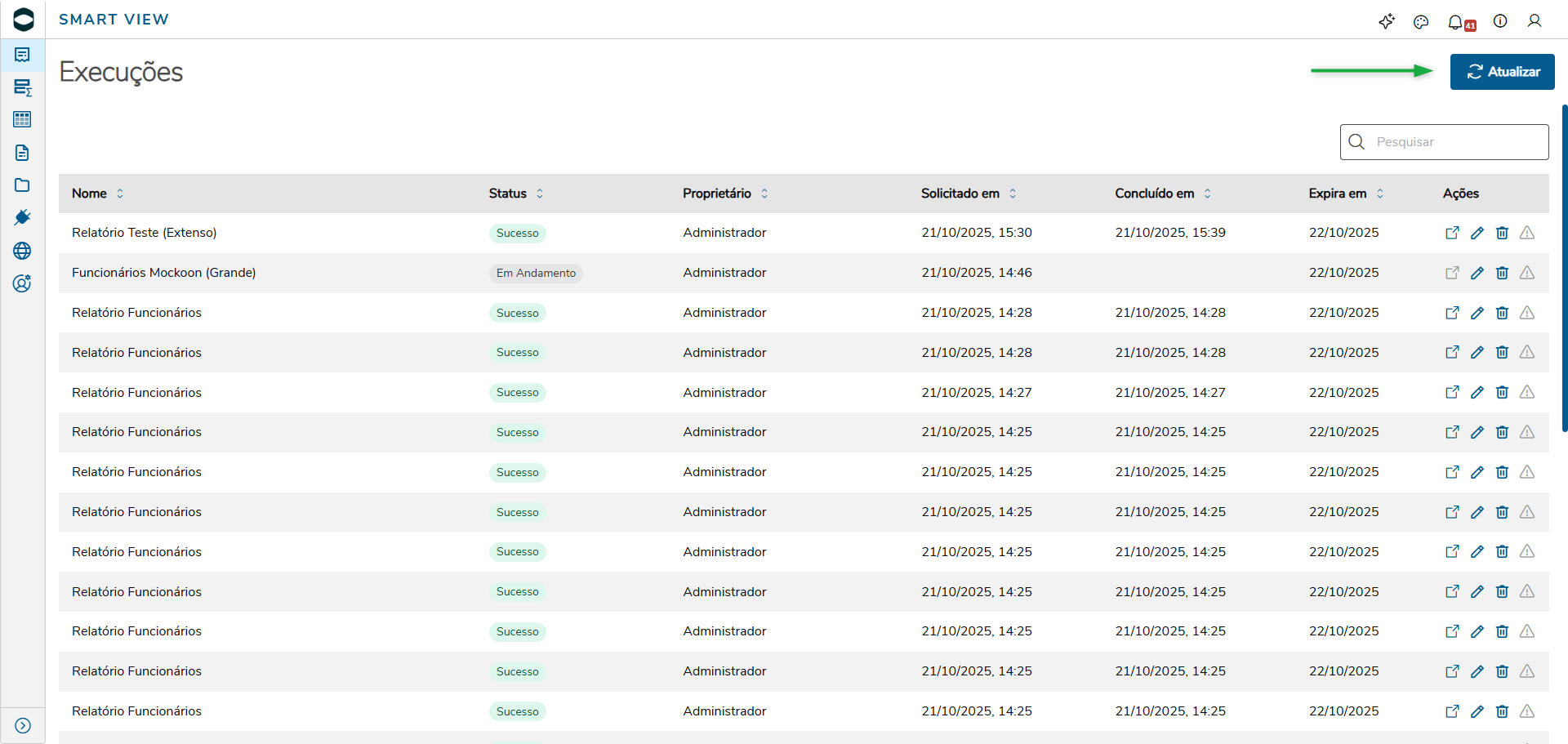Click the Atualizar refresh button
This screenshot has width=1568, height=744.
[x=1502, y=72]
